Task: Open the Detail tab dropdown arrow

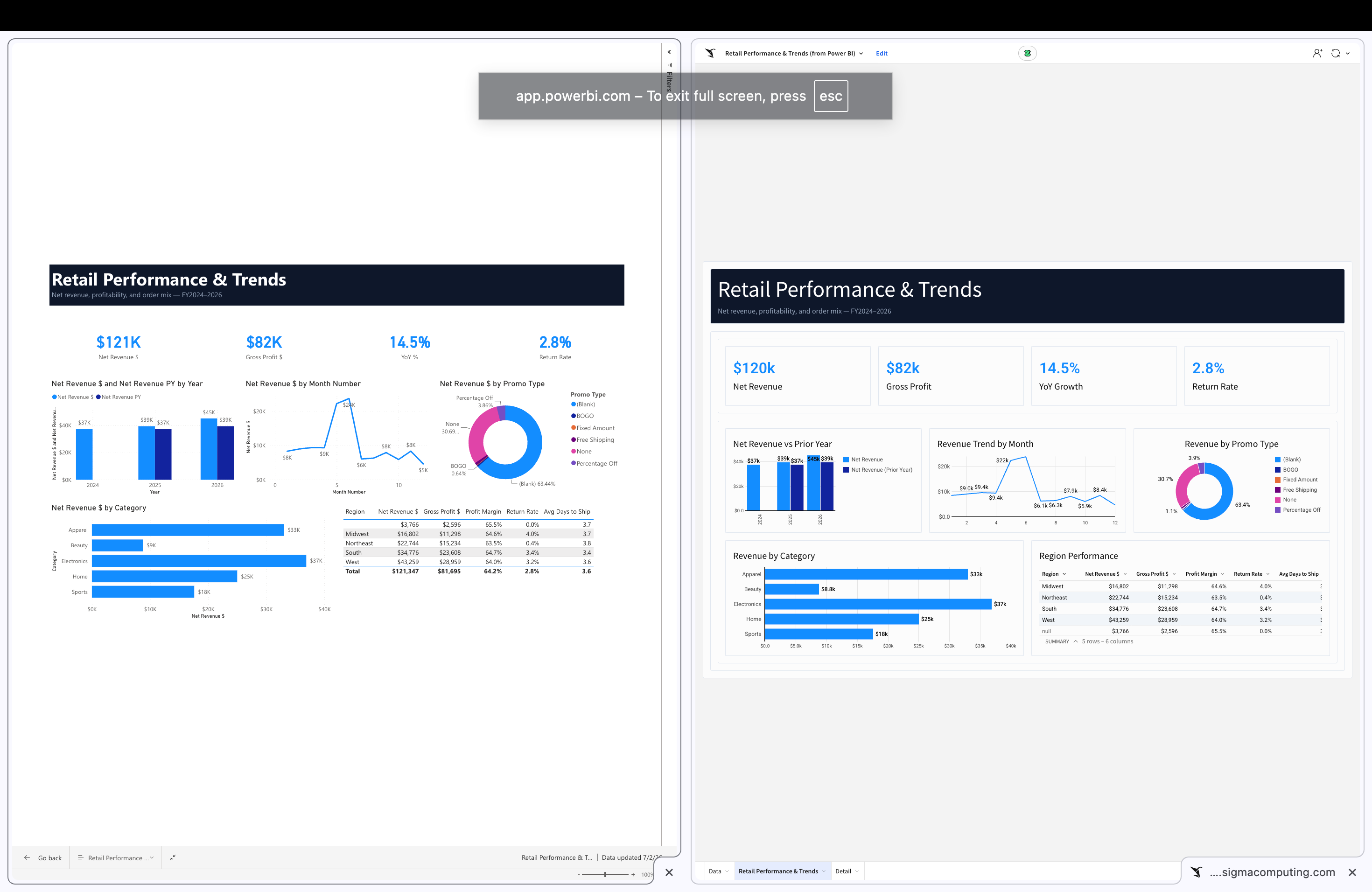Action: click(x=857, y=871)
